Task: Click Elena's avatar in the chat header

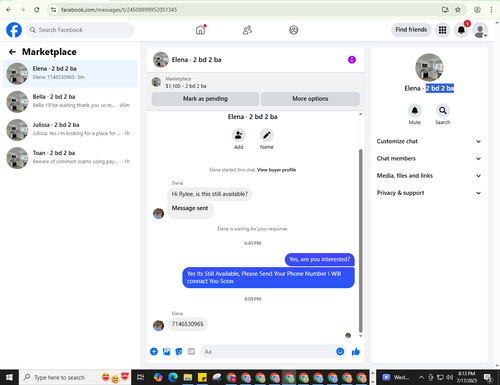Action: 161,60
